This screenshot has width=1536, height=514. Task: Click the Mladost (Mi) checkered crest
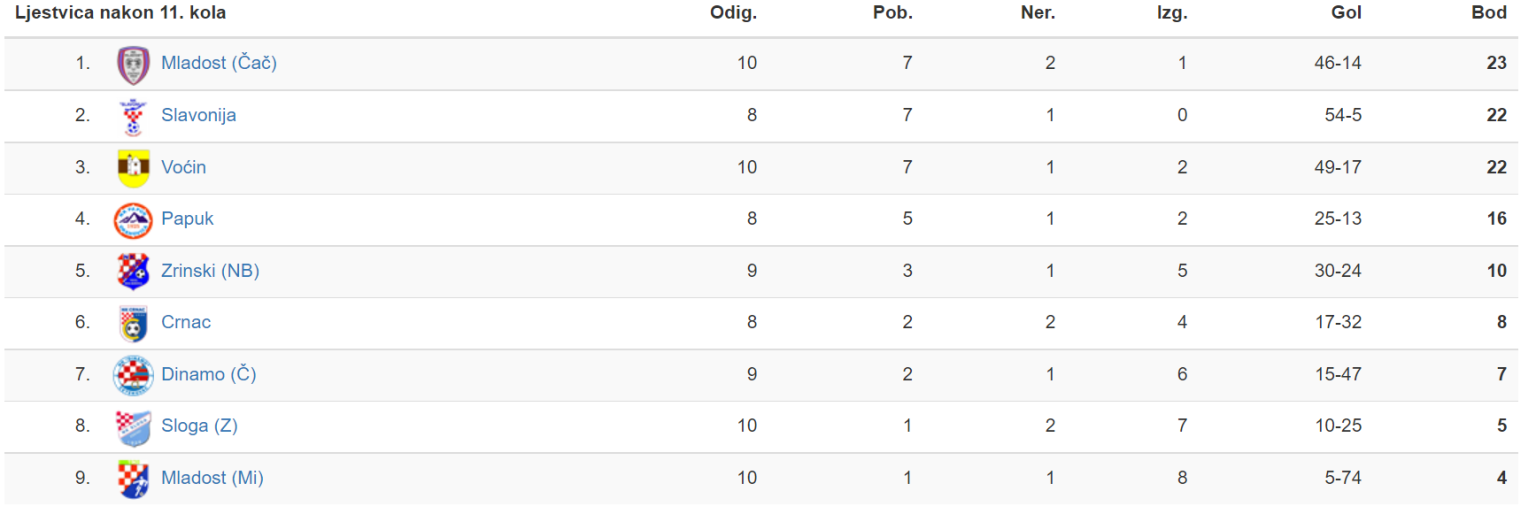pyautogui.click(x=133, y=479)
